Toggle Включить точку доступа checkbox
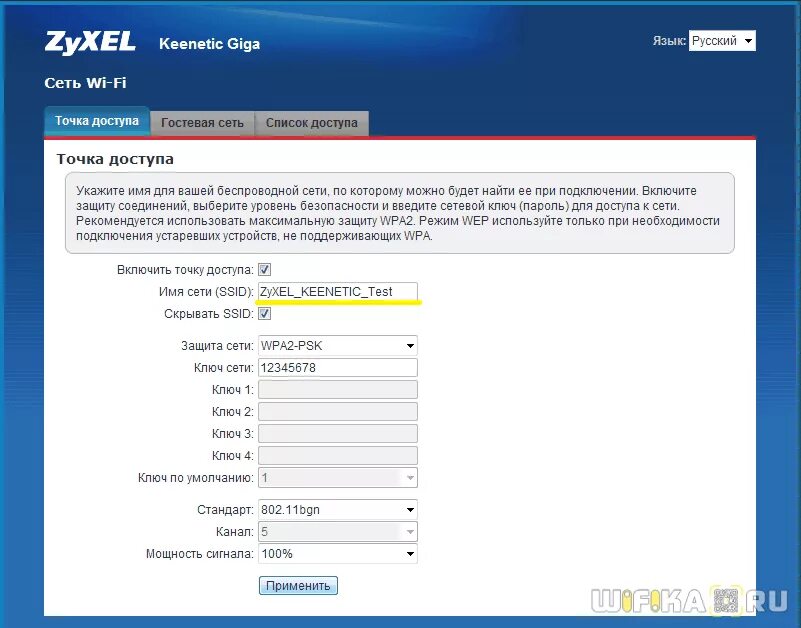Viewport: 801px width, 628px height. pos(265,269)
